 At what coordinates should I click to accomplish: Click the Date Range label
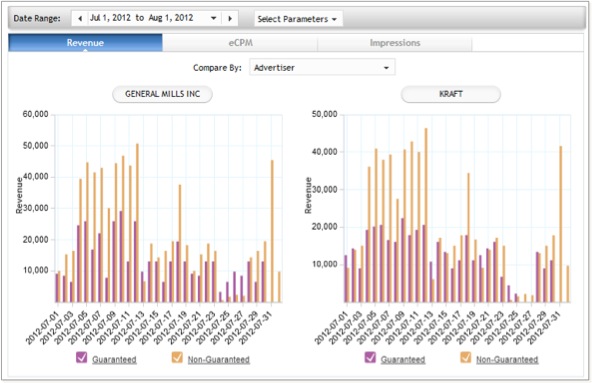(37, 18)
